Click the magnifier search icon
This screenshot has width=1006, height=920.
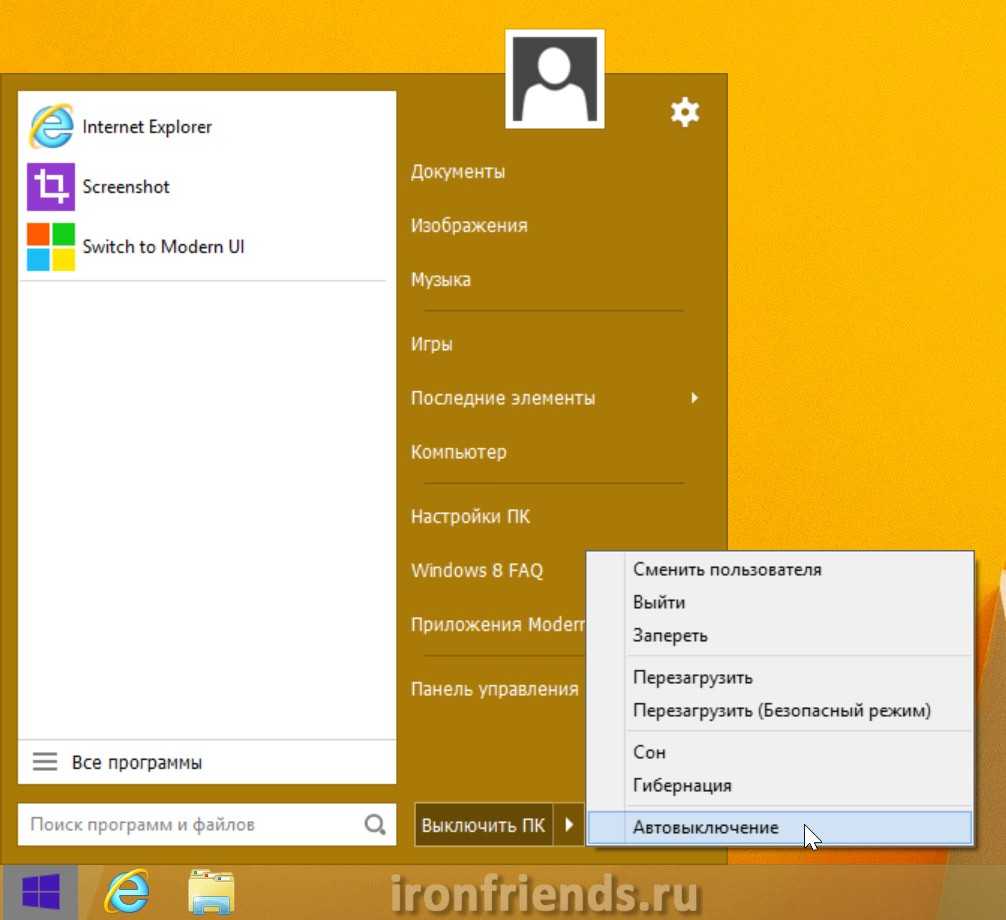(375, 825)
